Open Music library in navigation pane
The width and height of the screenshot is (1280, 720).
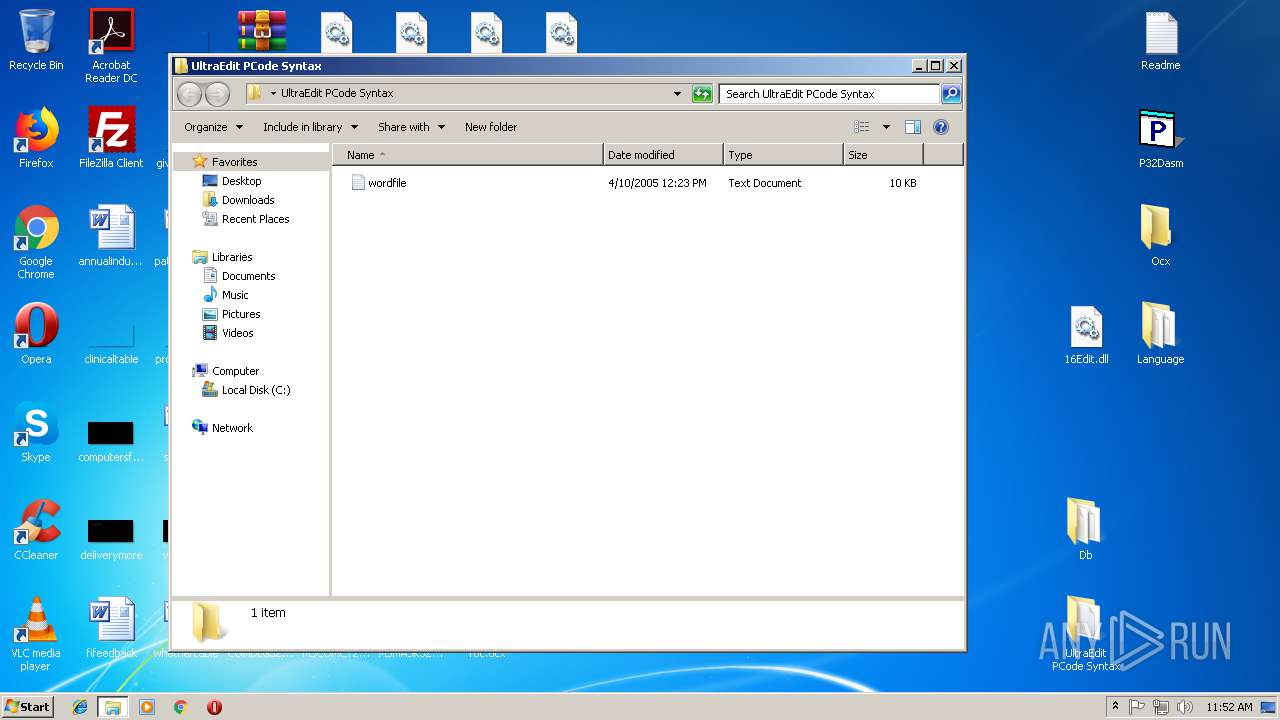pyautogui.click(x=226, y=295)
